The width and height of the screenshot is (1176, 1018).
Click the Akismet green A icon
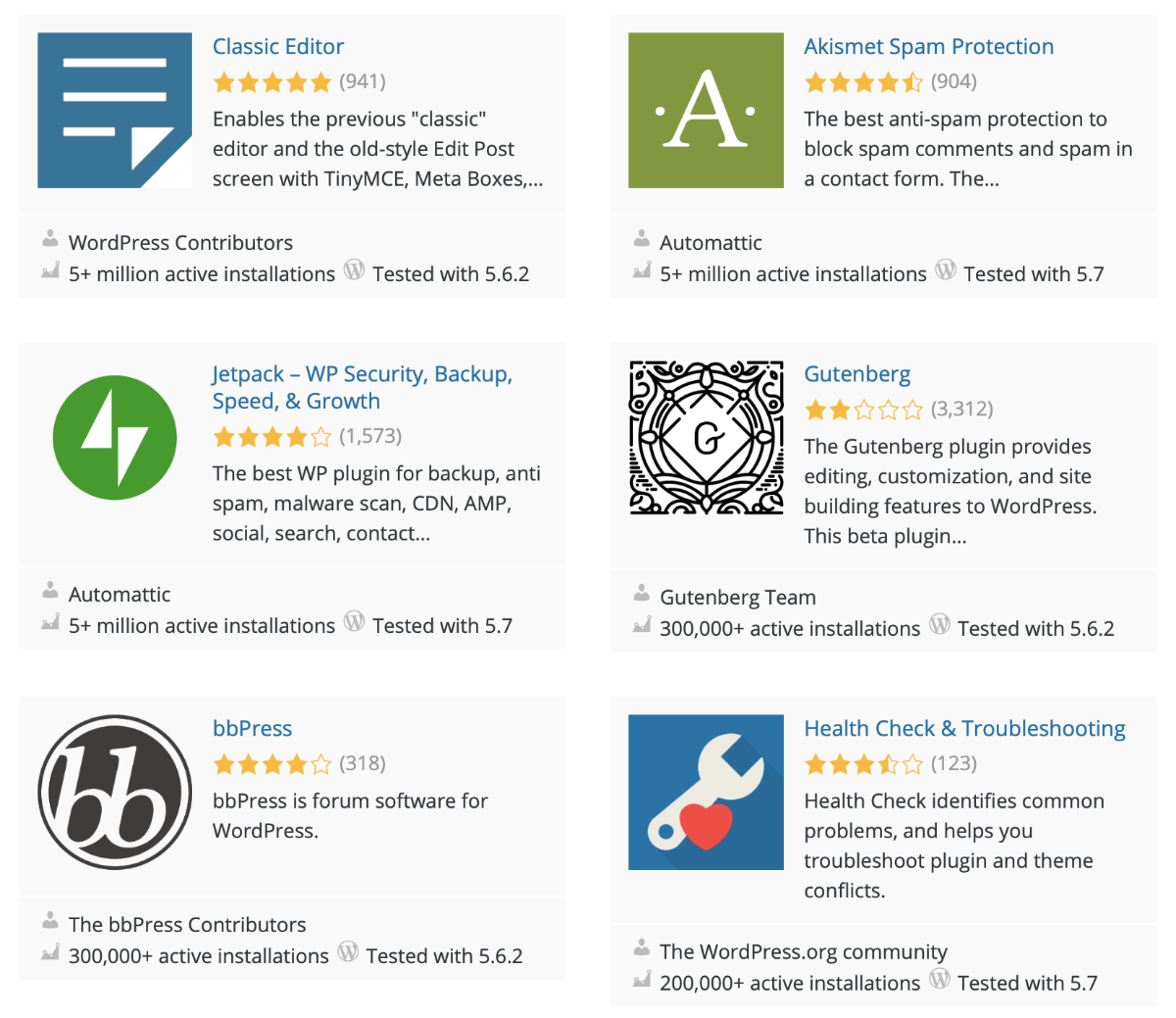coord(706,110)
